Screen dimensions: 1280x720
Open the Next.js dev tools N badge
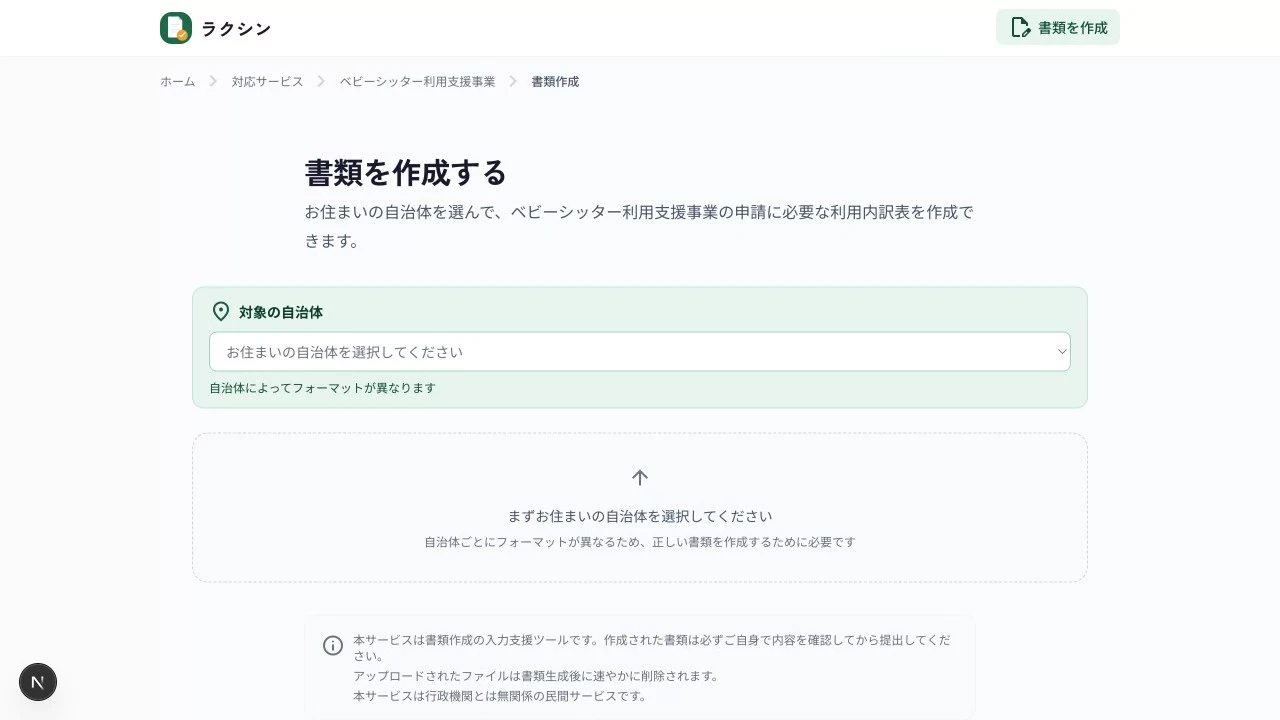(x=38, y=682)
